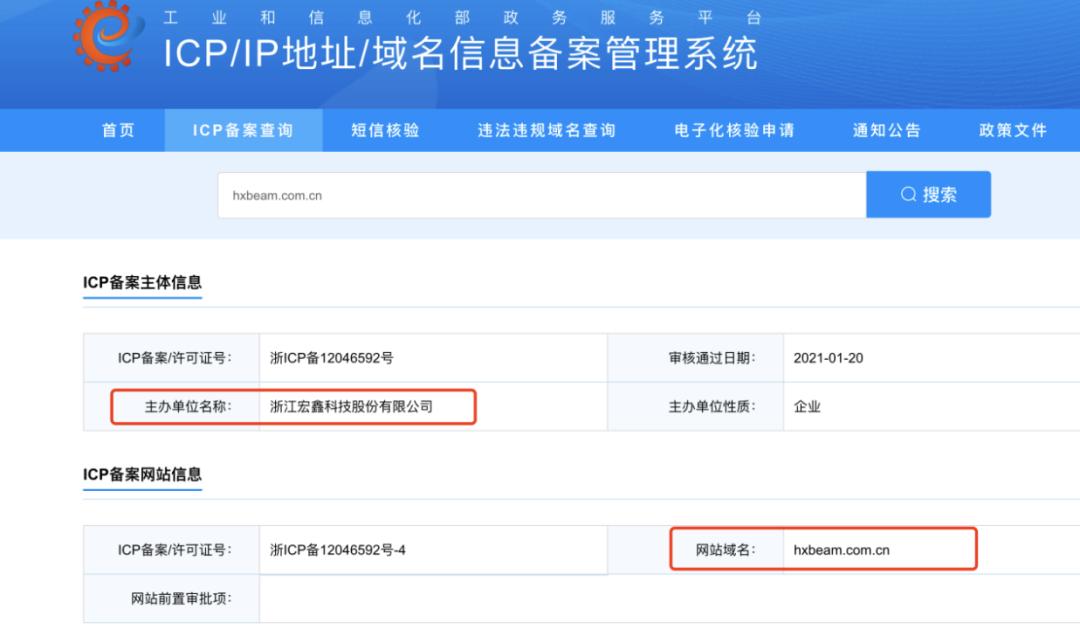1080x629 pixels.
Task: Click website license 浙ICP备12046592号-4
Action: click(x=335, y=548)
